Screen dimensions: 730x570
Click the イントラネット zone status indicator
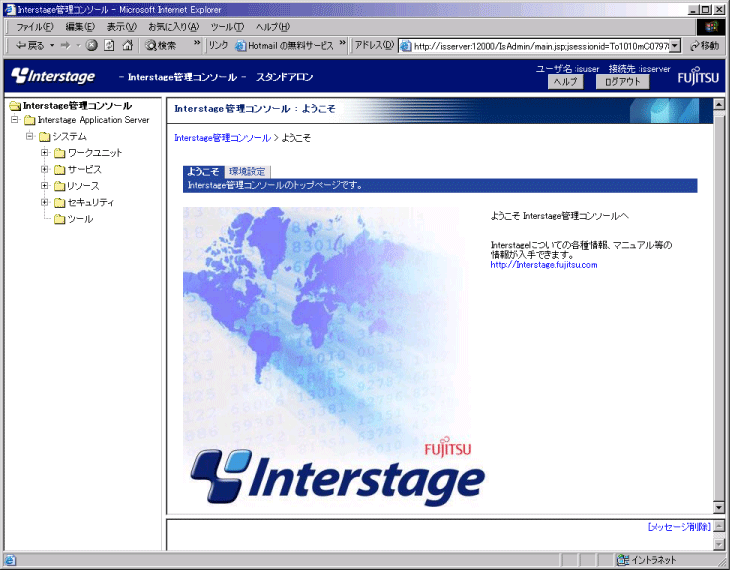pyautogui.click(x=647, y=560)
